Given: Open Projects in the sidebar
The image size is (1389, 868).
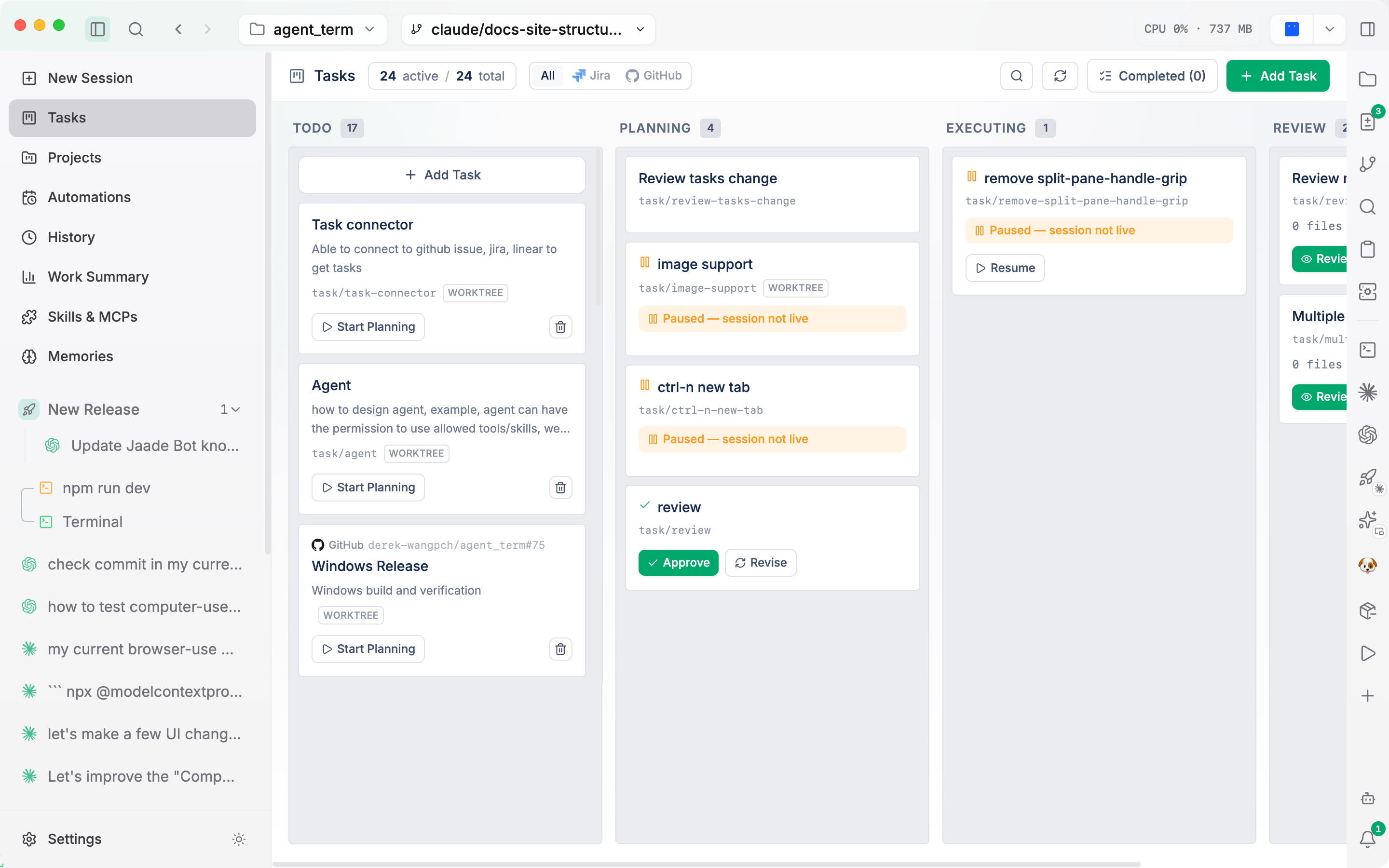Looking at the screenshot, I should (x=132, y=157).
